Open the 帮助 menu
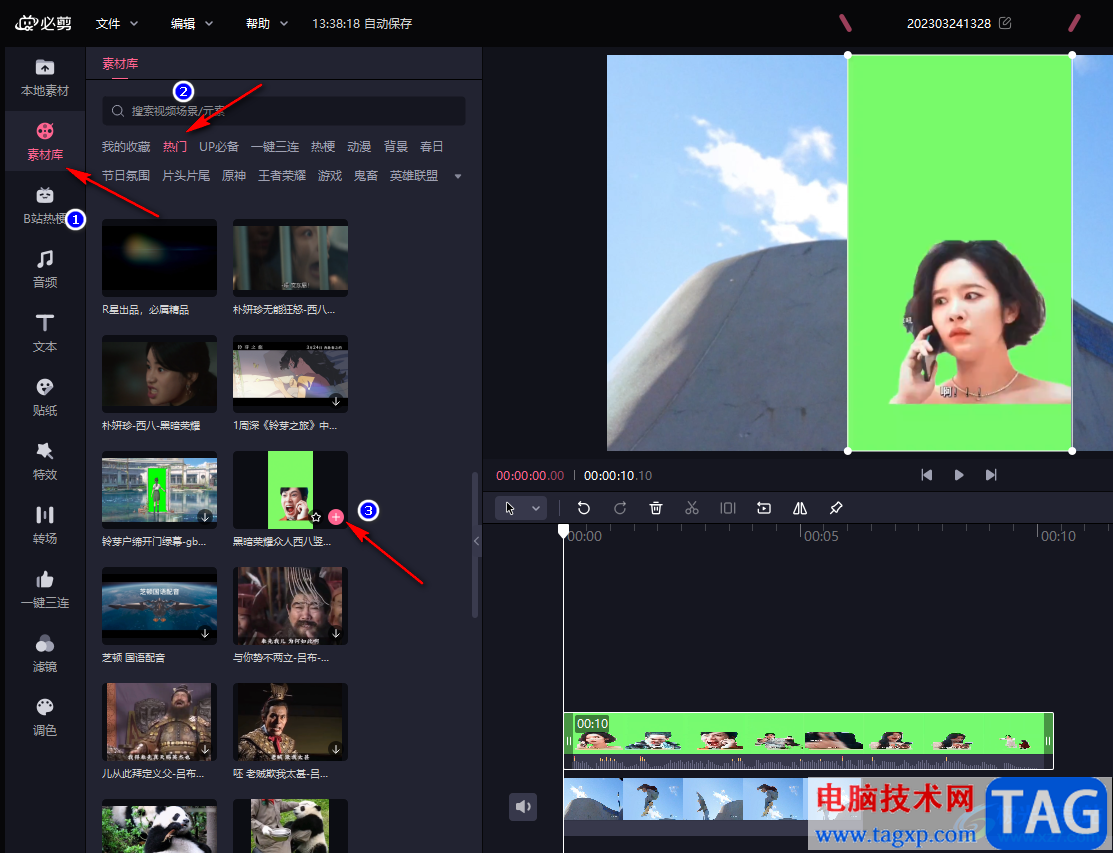The image size is (1113, 853). pos(267,23)
